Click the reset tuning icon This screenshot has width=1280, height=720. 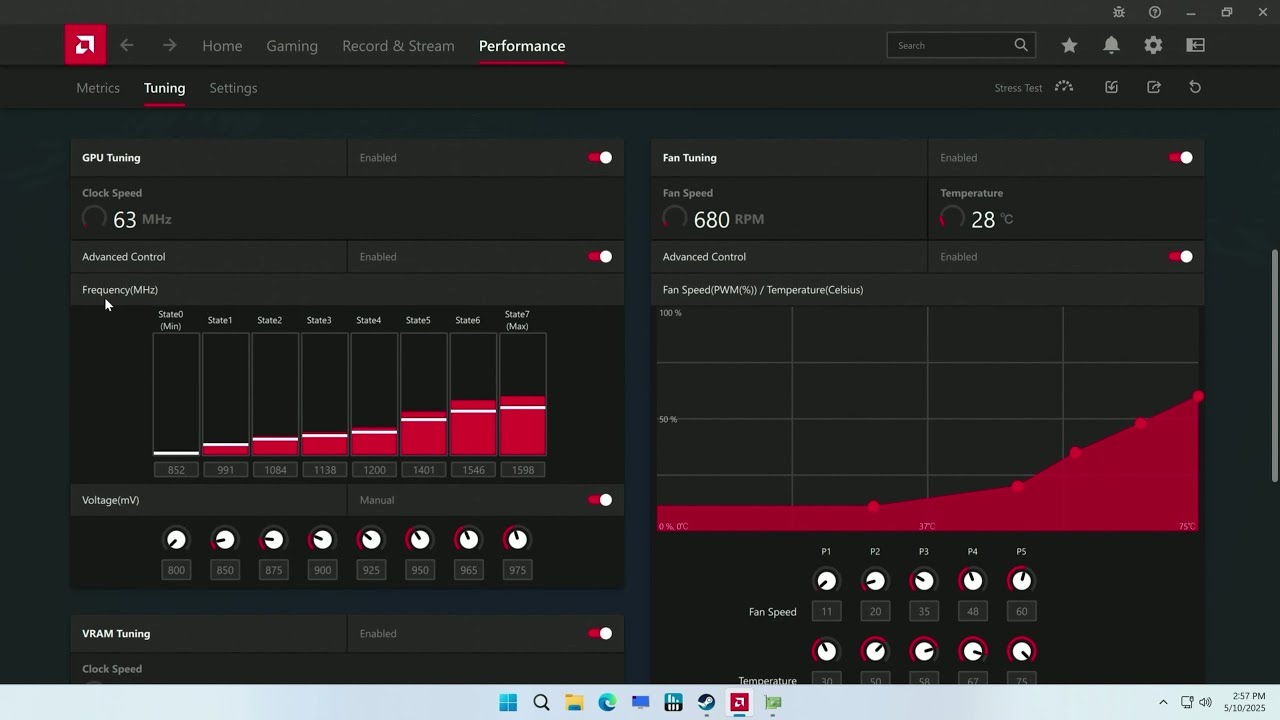pos(1195,87)
